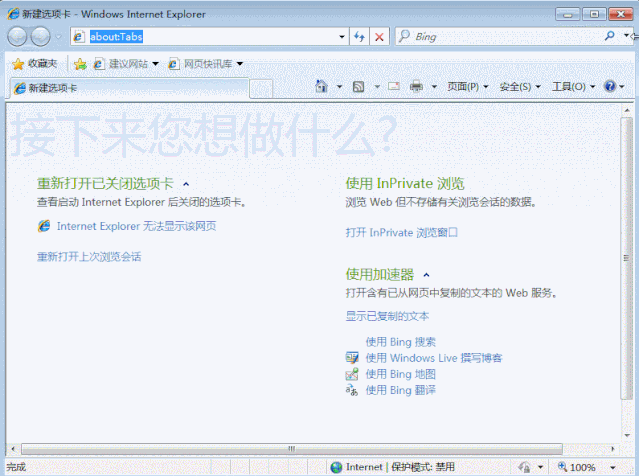
Task: Click the read mail envelope icon
Action: coord(394,86)
